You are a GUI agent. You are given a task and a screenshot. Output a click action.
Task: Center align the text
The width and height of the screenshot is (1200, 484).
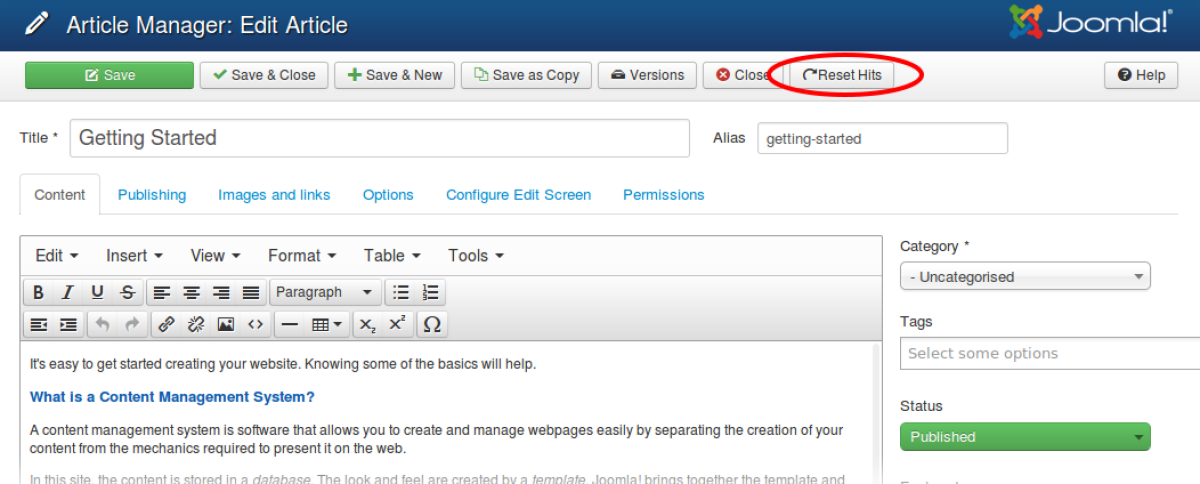click(191, 293)
